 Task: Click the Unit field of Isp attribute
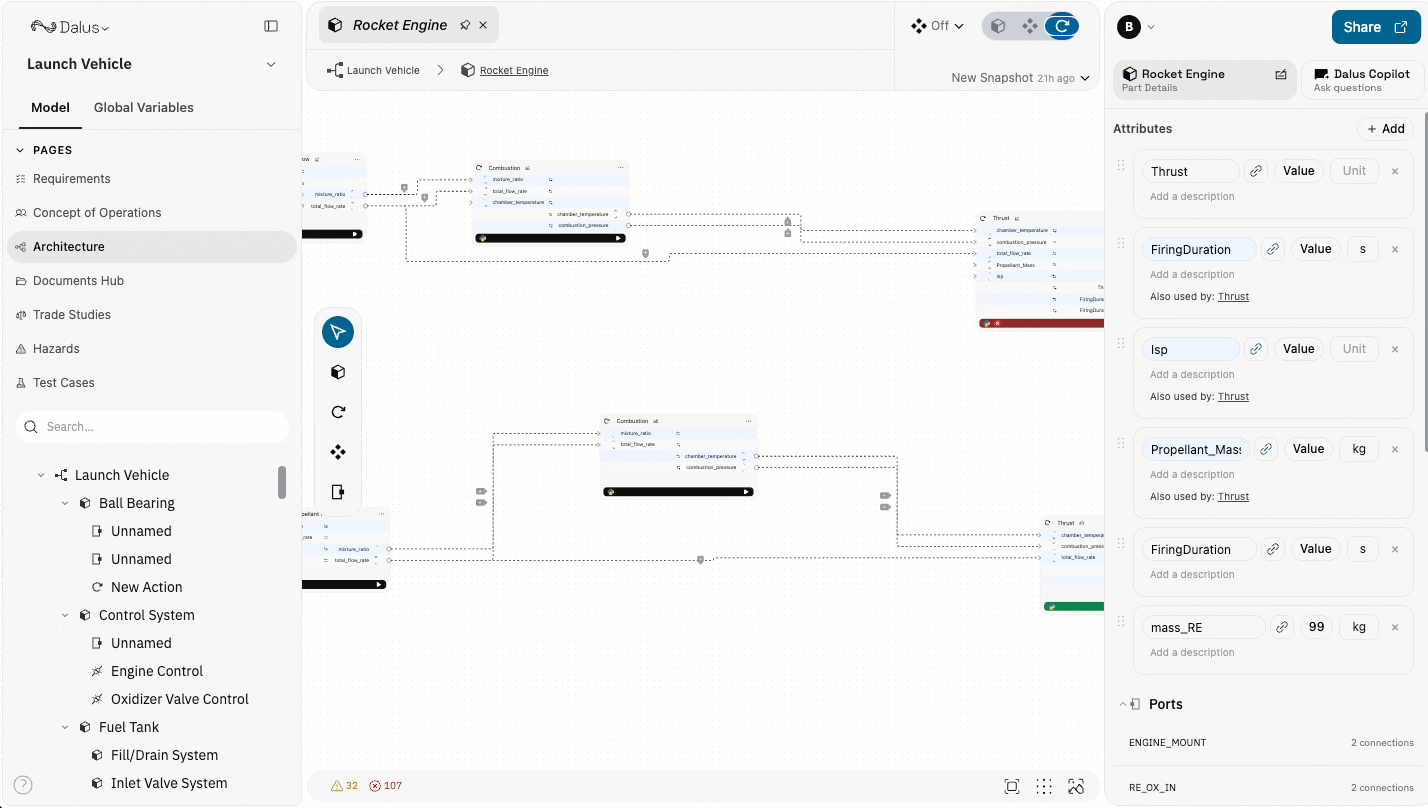[1354, 349]
